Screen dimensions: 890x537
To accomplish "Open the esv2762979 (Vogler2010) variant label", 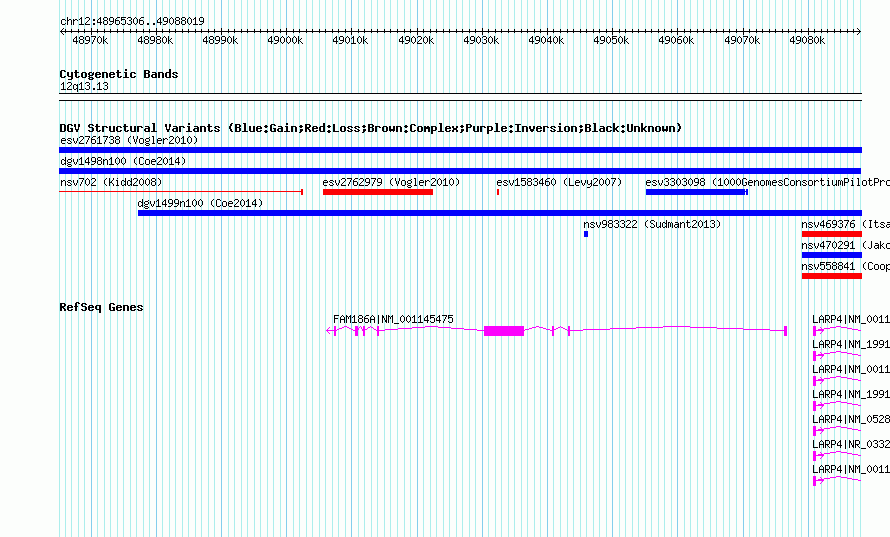I will pyautogui.click(x=391, y=182).
